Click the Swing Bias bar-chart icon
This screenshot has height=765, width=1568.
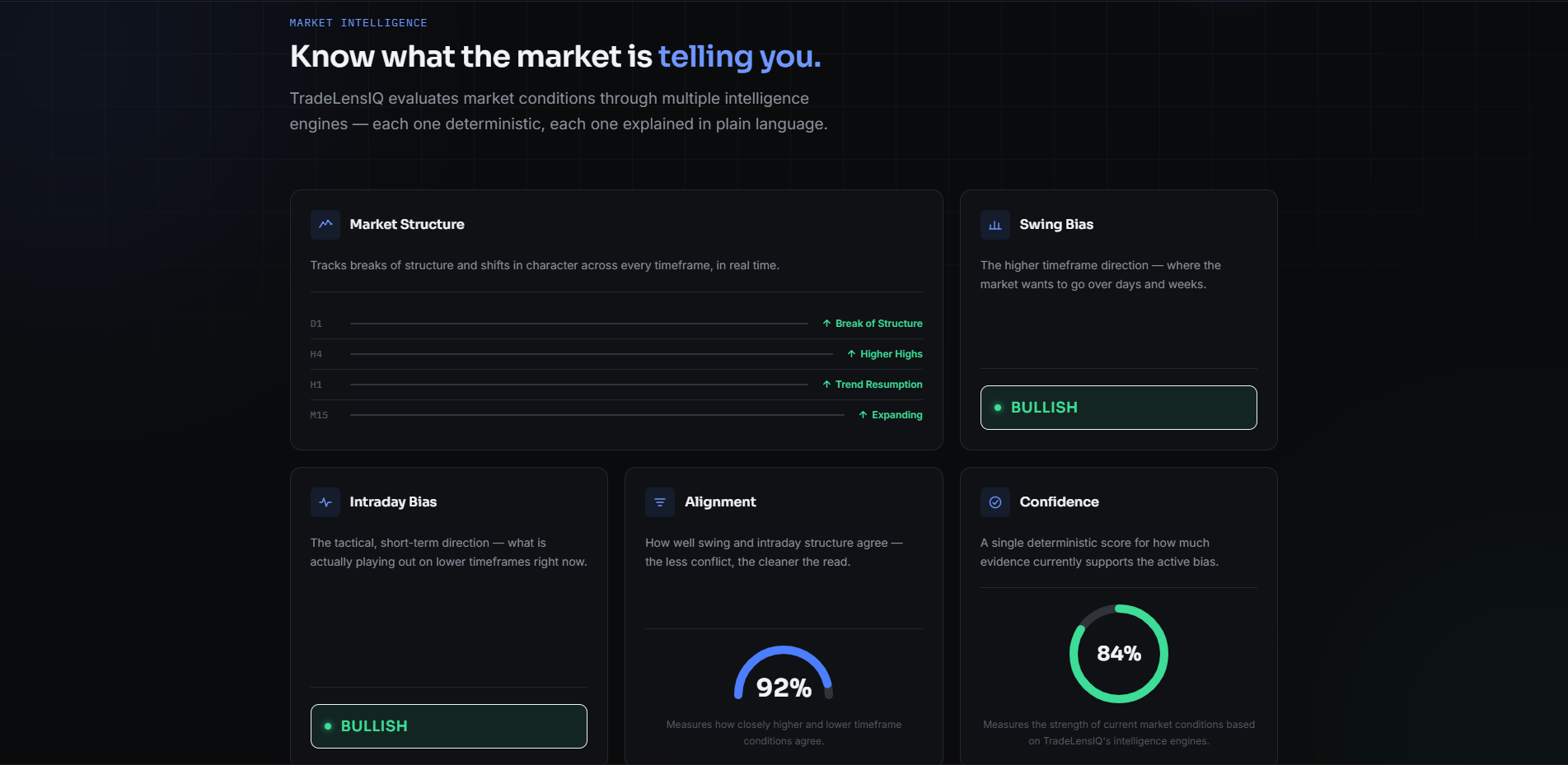(995, 225)
